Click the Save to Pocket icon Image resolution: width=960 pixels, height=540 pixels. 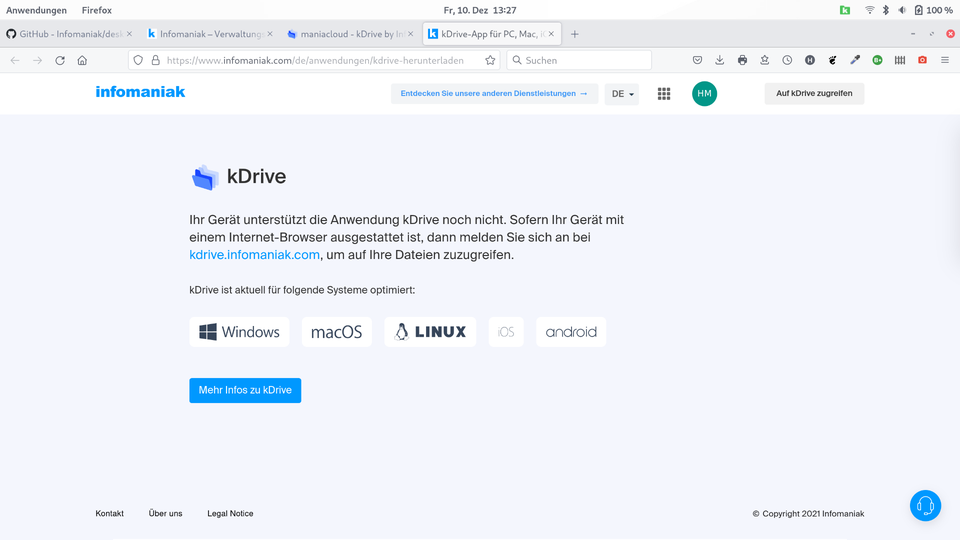click(x=697, y=60)
